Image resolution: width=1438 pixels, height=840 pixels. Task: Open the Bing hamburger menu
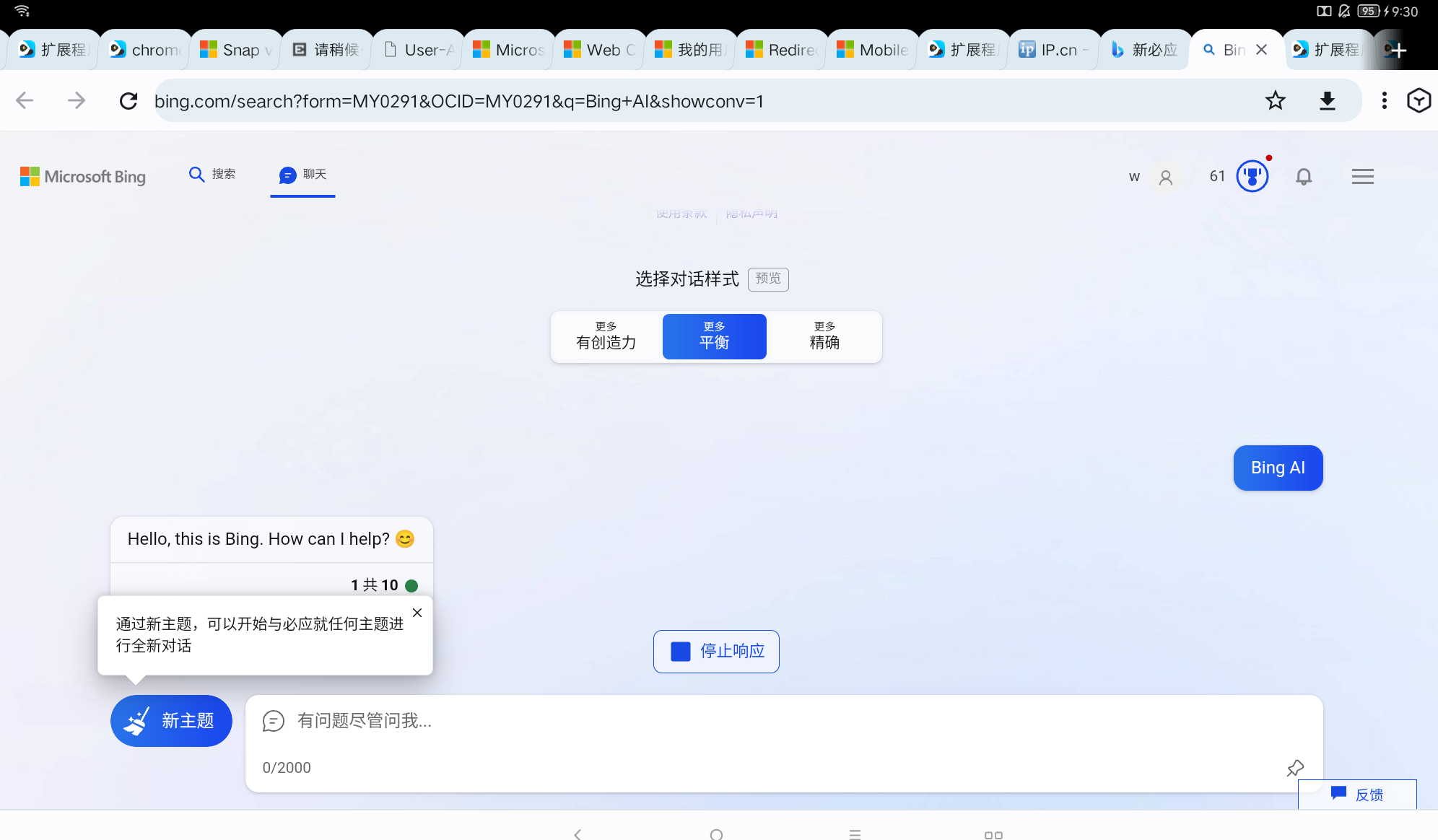tap(1363, 177)
